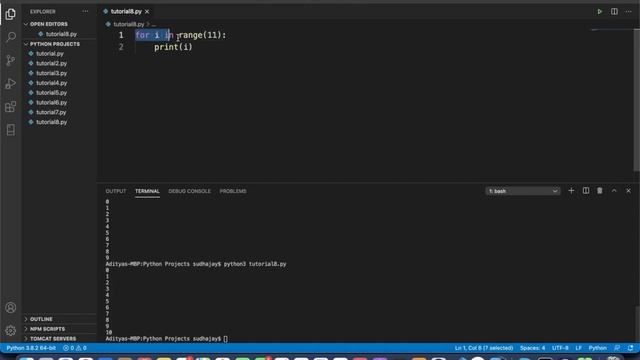Select the tutorial8.py editor tab
The height and width of the screenshot is (360, 640).
(x=126, y=11)
